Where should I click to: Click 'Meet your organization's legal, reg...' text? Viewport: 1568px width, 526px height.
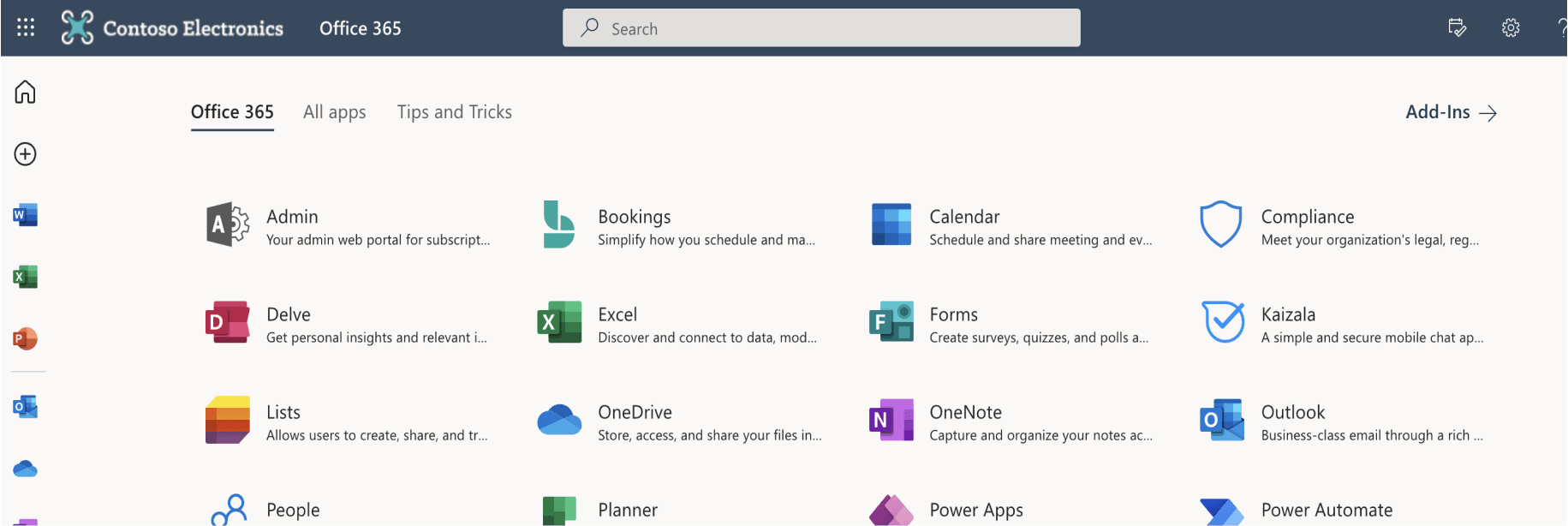[x=1369, y=240]
